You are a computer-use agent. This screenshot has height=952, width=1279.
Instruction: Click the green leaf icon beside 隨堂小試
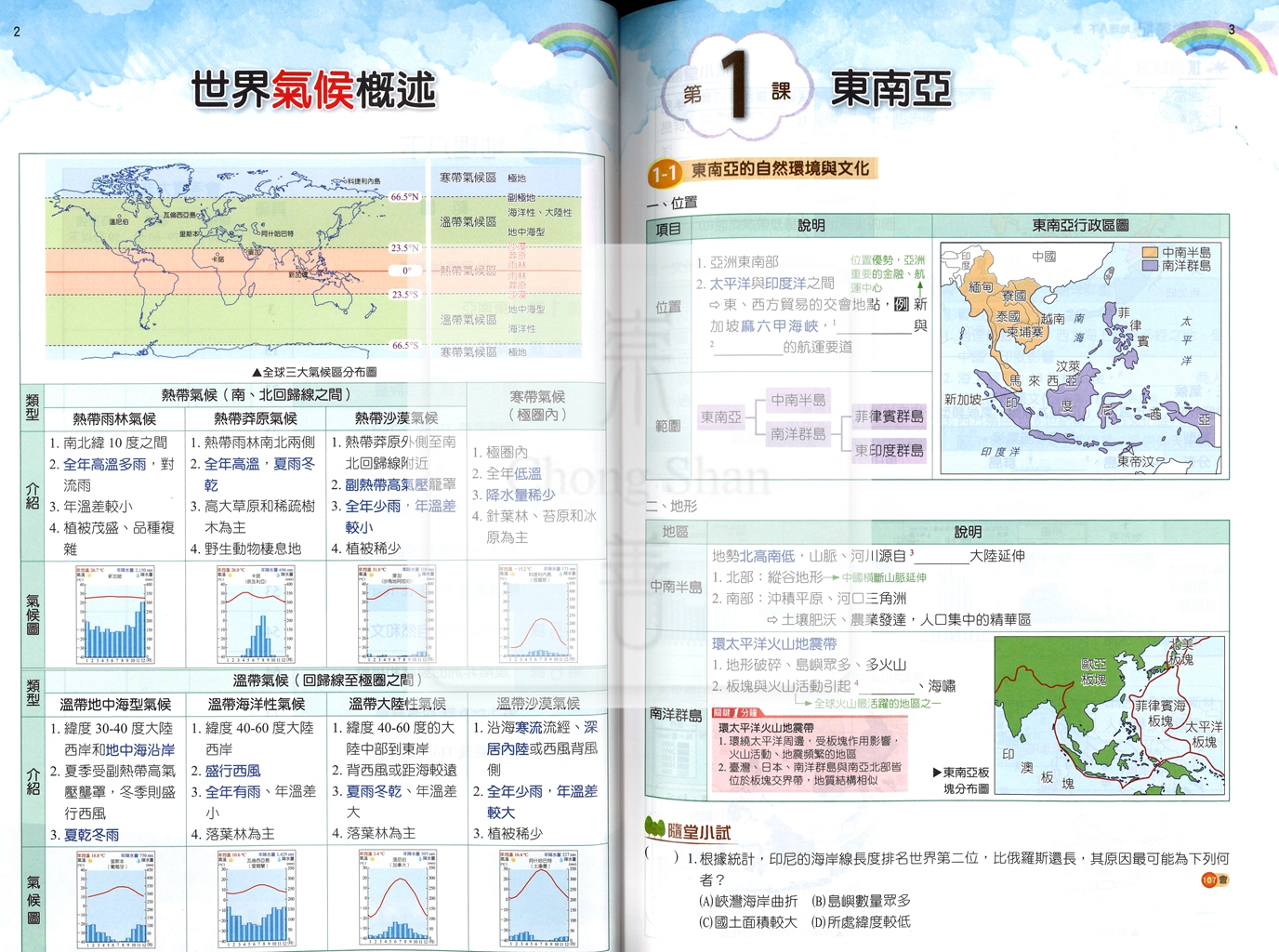[655, 827]
